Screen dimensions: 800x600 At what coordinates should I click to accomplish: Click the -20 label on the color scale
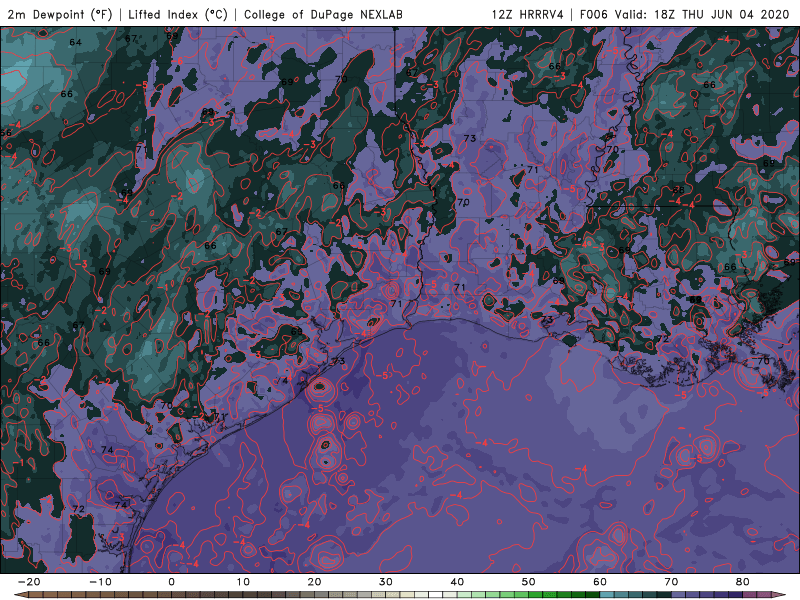tap(29, 582)
